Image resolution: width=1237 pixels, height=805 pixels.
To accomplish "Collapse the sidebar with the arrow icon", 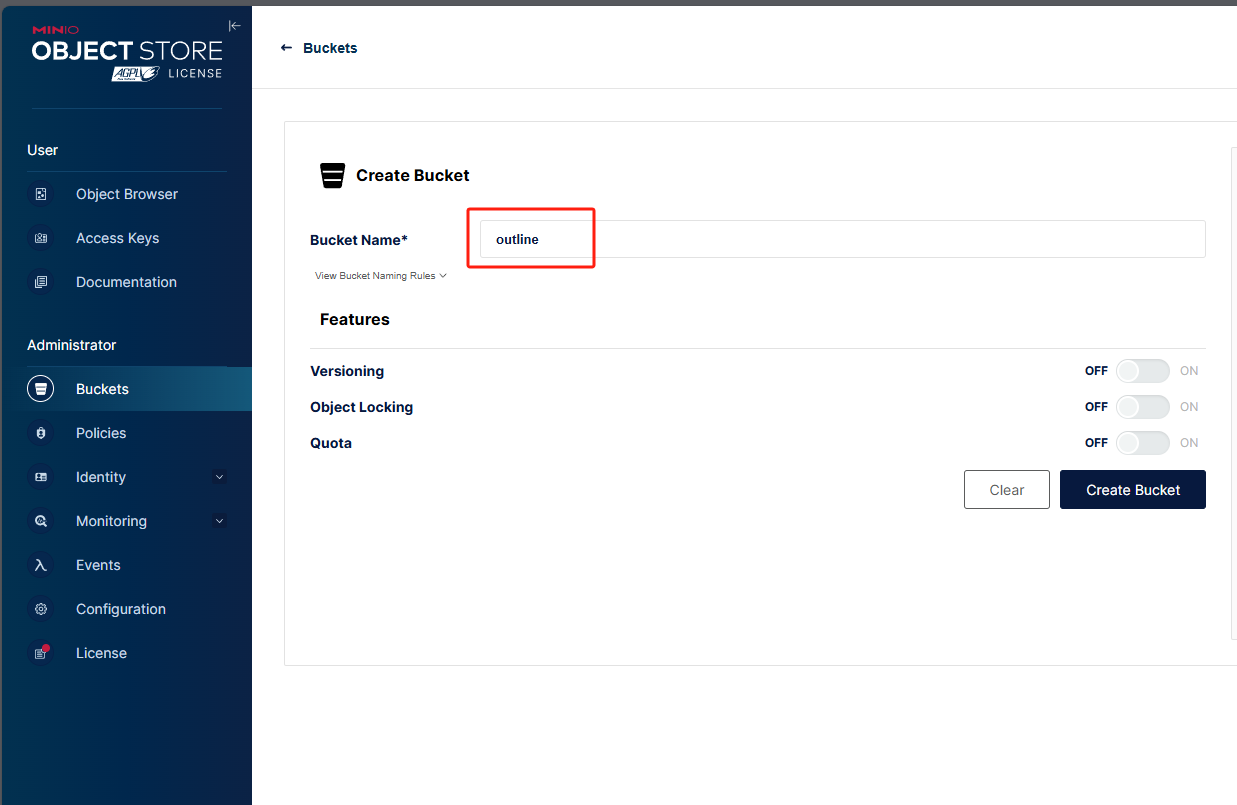I will pos(234,26).
